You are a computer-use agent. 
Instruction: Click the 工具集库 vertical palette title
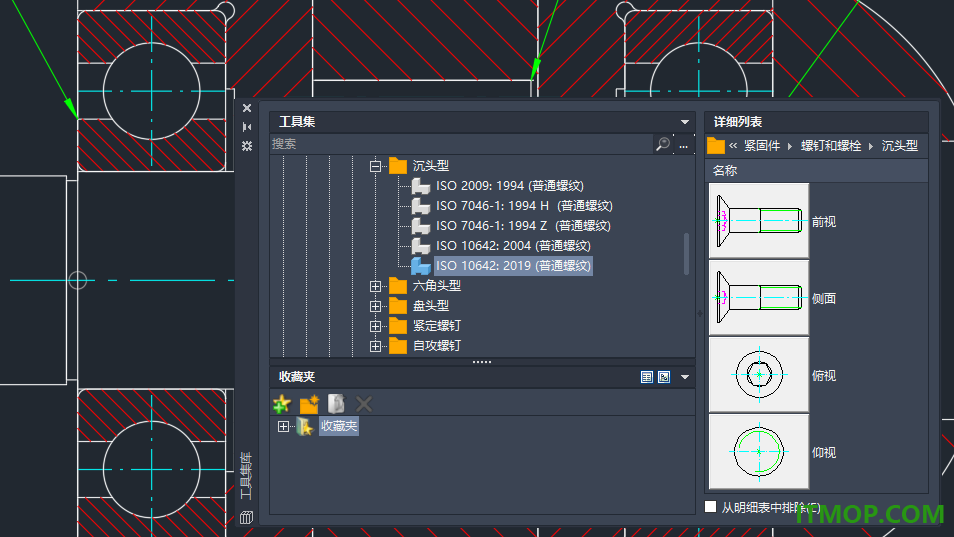[x=246, y=476]
